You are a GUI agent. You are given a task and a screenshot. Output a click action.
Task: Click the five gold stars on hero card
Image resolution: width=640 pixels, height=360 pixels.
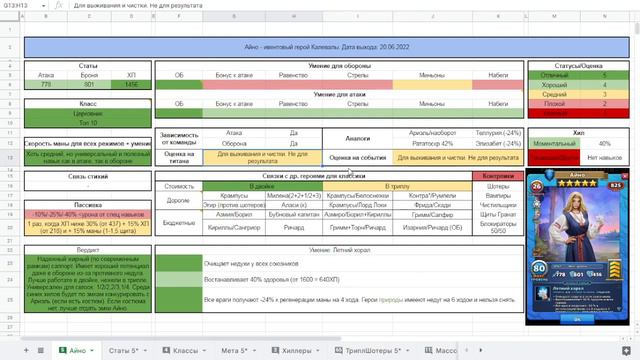coord(577,183)
